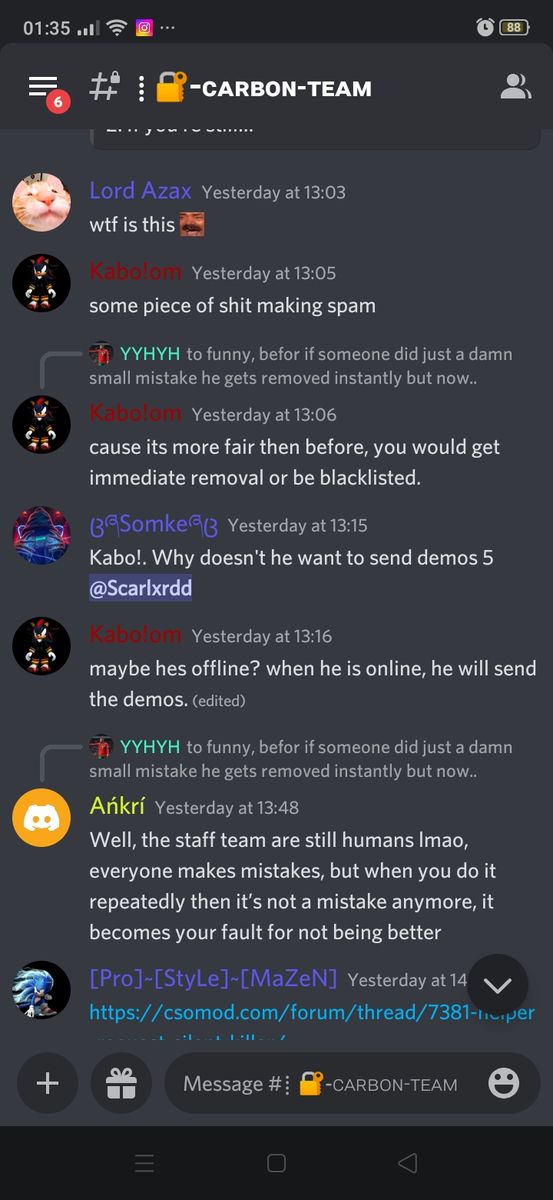Open Lord Azax's cat avatar
553x1200 pixels.
click(41, 201)
